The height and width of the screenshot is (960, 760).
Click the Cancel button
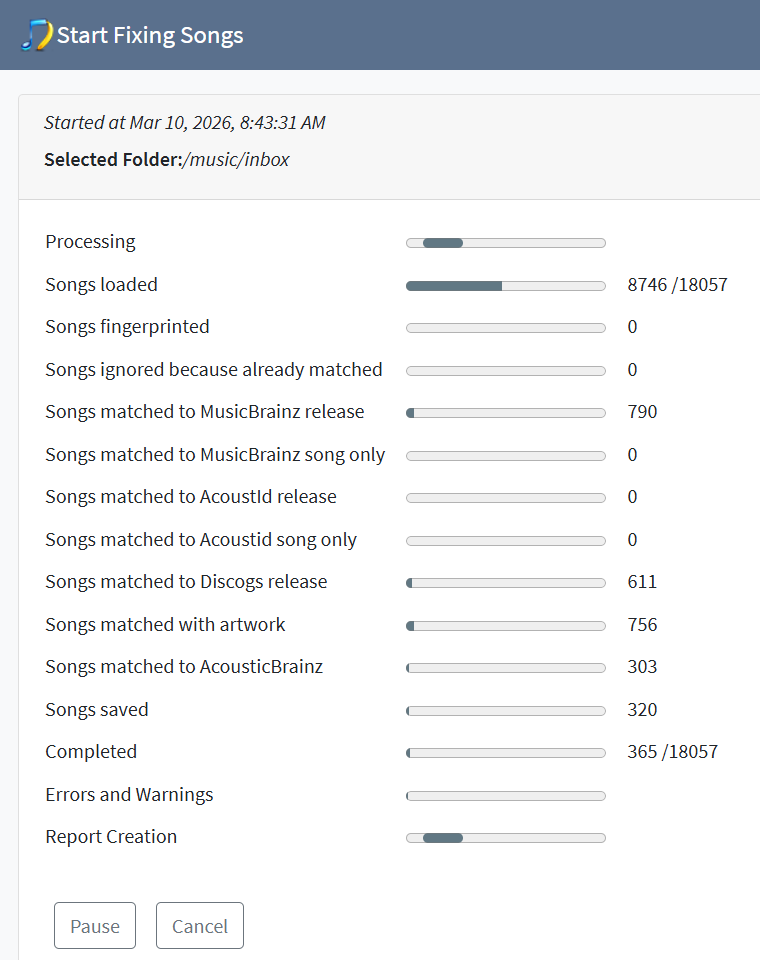click(200, 926)
